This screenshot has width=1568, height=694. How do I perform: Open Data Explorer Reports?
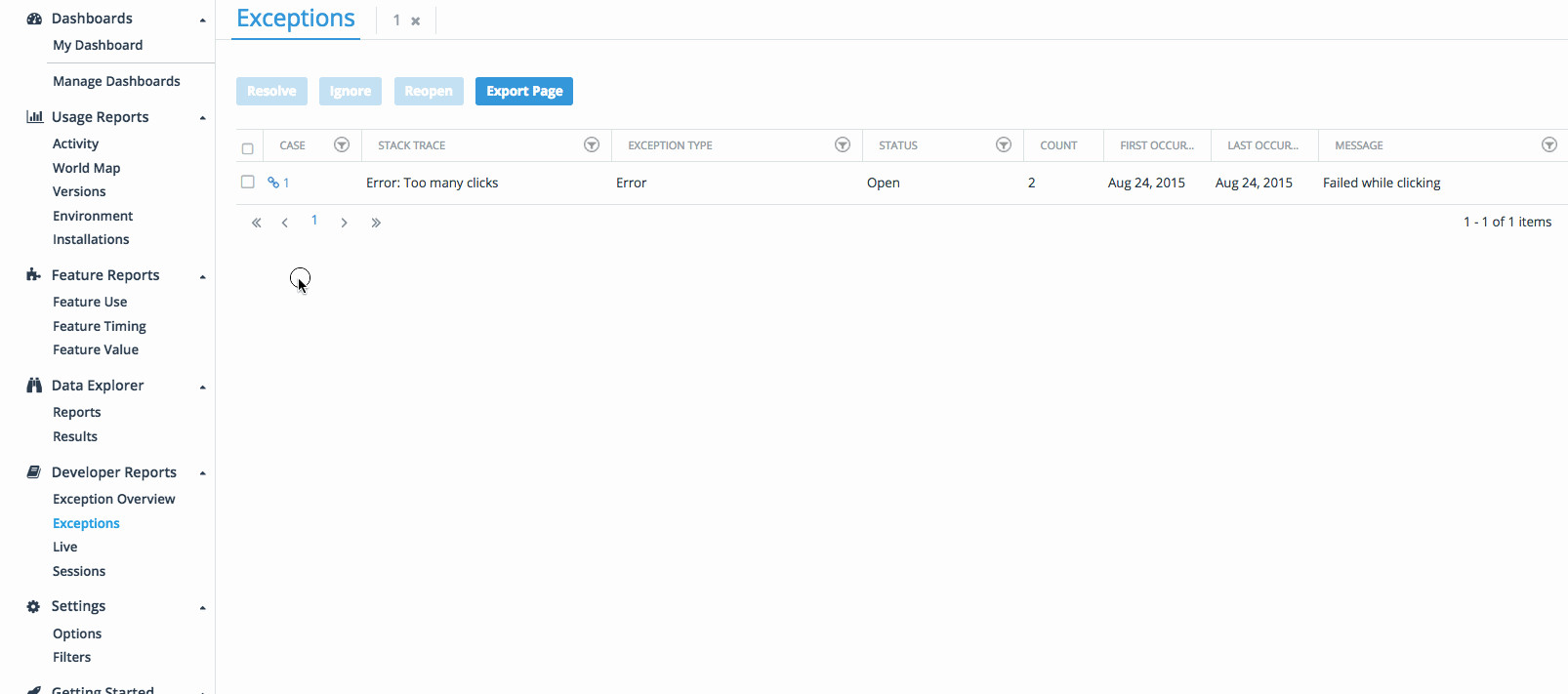coord(77,412)
